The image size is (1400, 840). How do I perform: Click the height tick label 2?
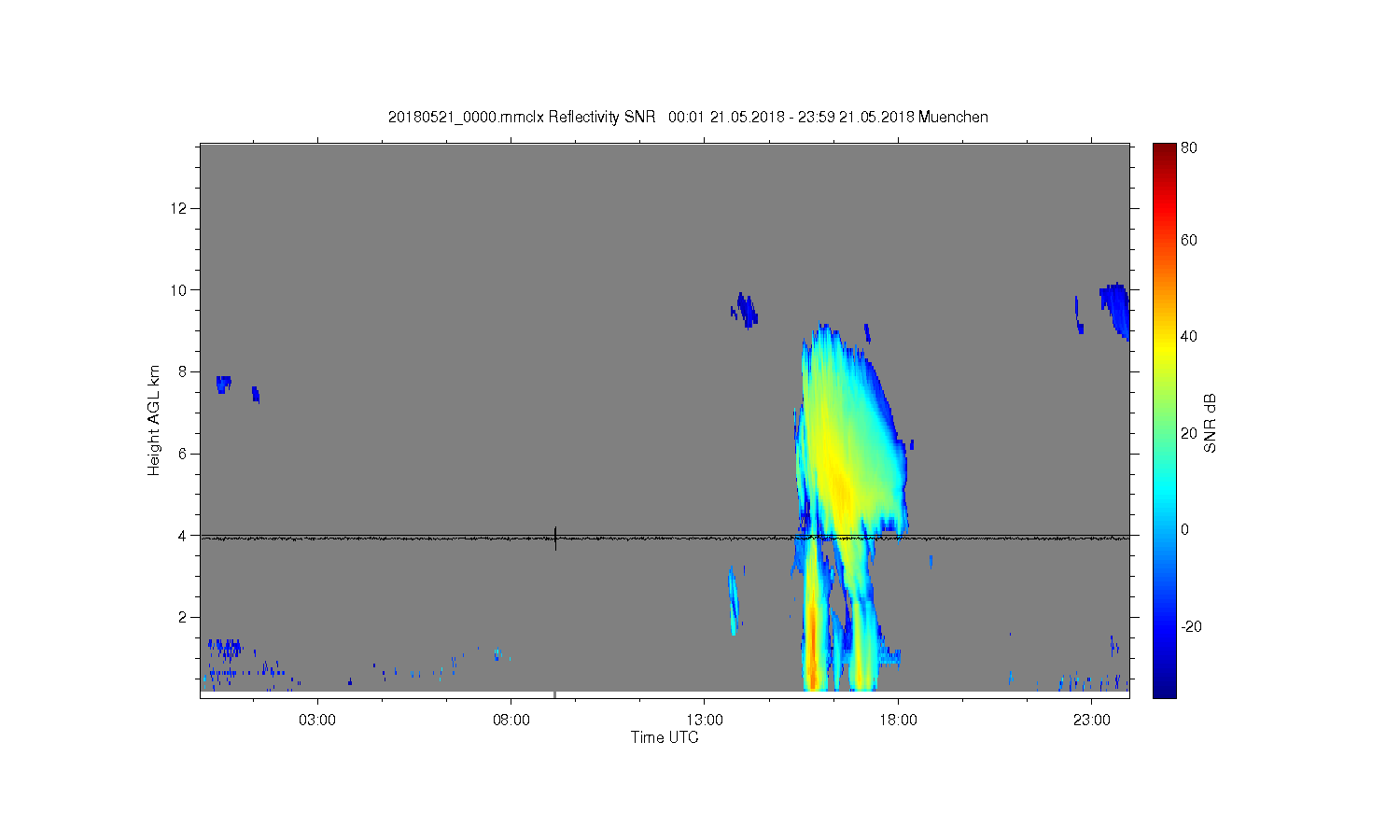tap(184, 617)
